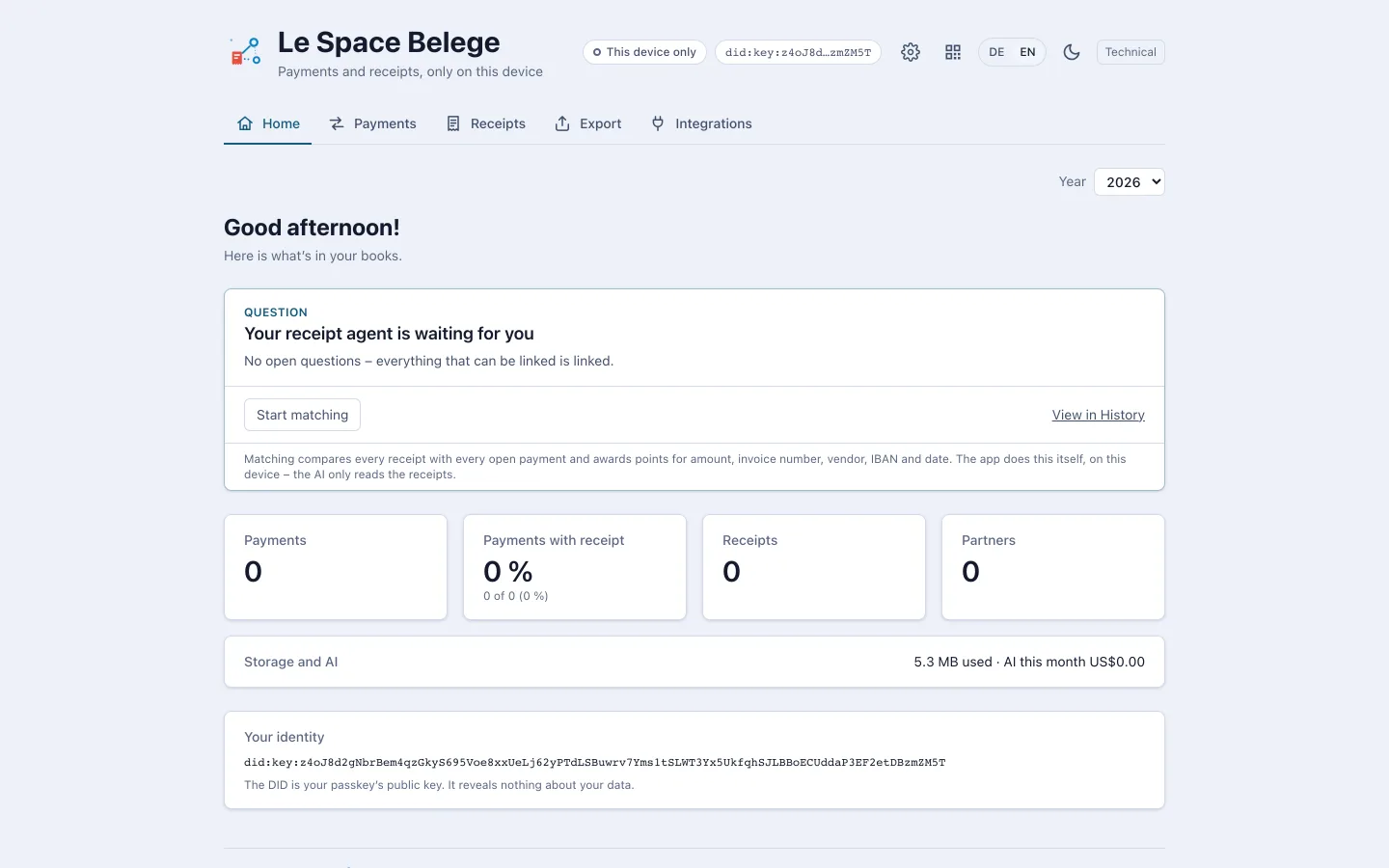
Task: Click the 0 of 0 (0 %) text
Action: click(515, 596)
